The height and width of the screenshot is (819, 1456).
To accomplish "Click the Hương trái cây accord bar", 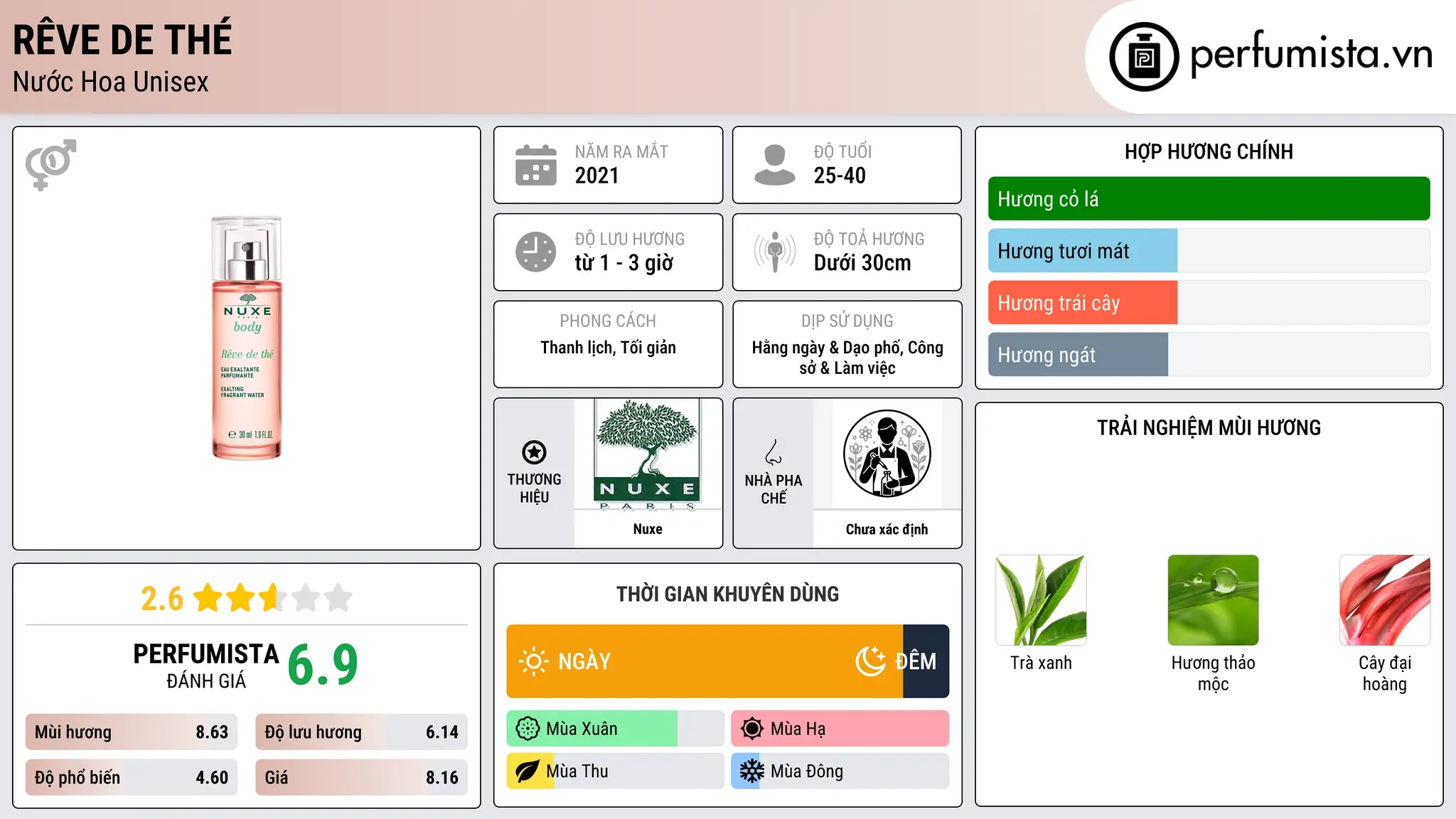I will (1209, 303).
